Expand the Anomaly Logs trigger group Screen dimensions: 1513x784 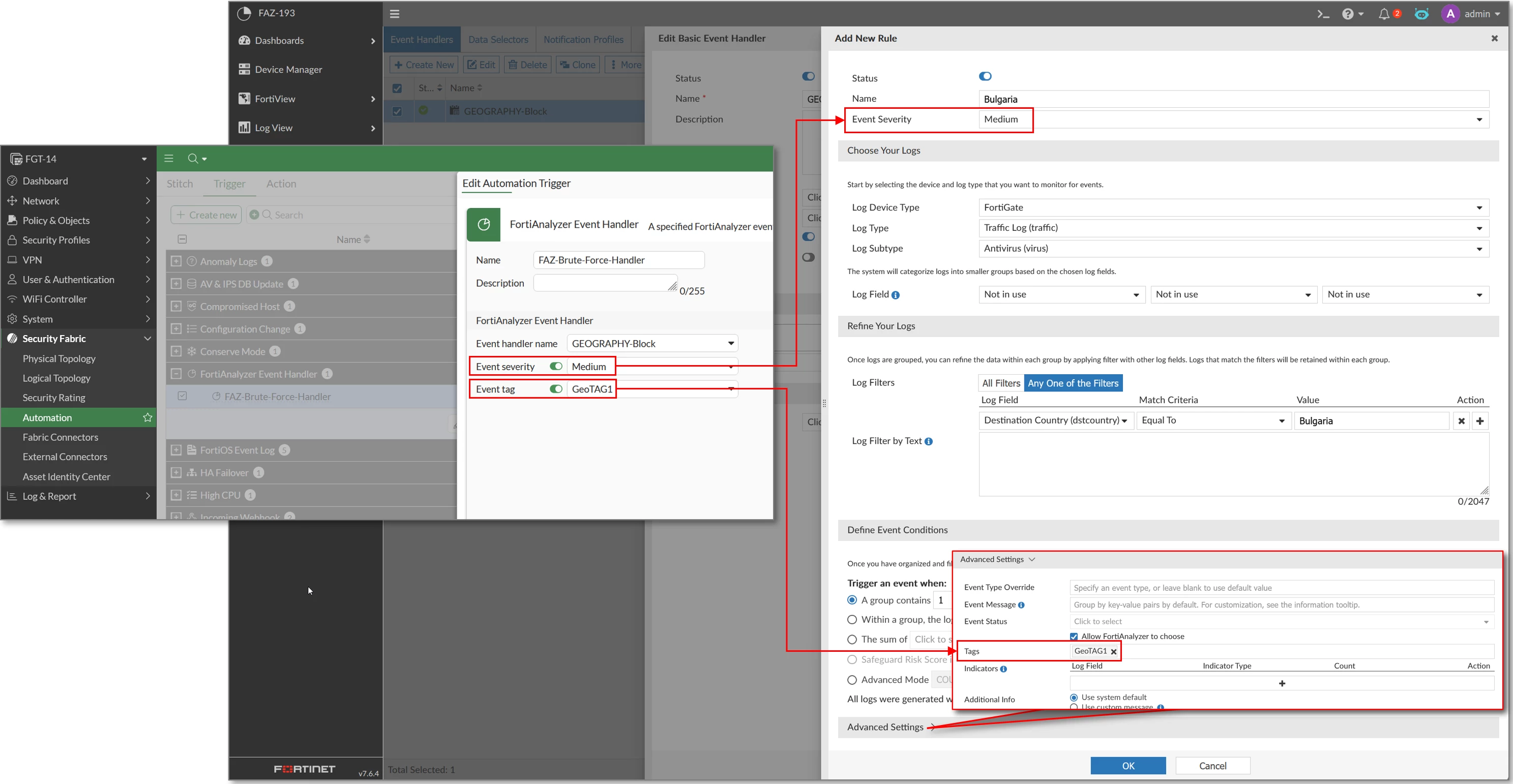point(175,261)
